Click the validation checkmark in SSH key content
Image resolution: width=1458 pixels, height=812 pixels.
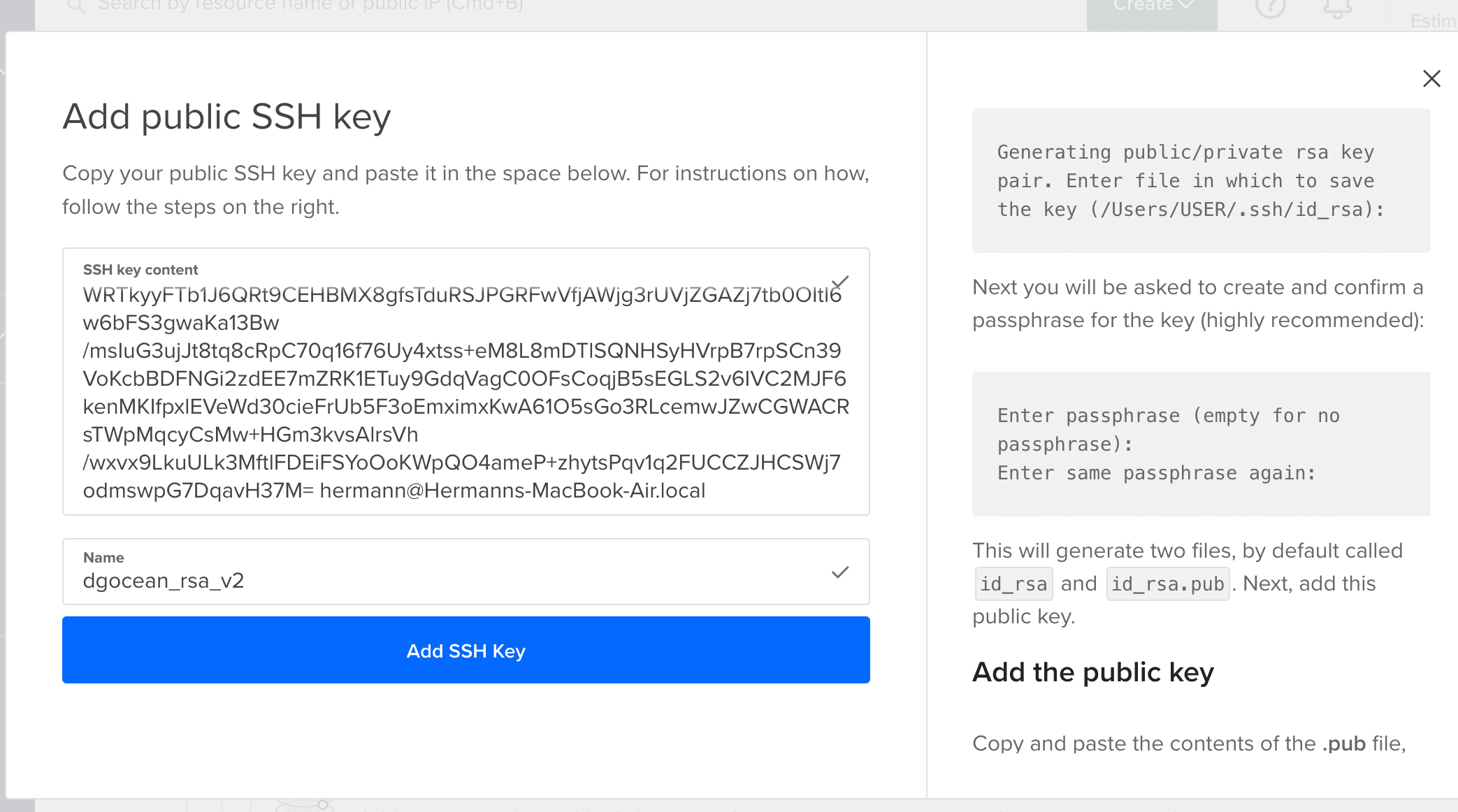[840, 282]
